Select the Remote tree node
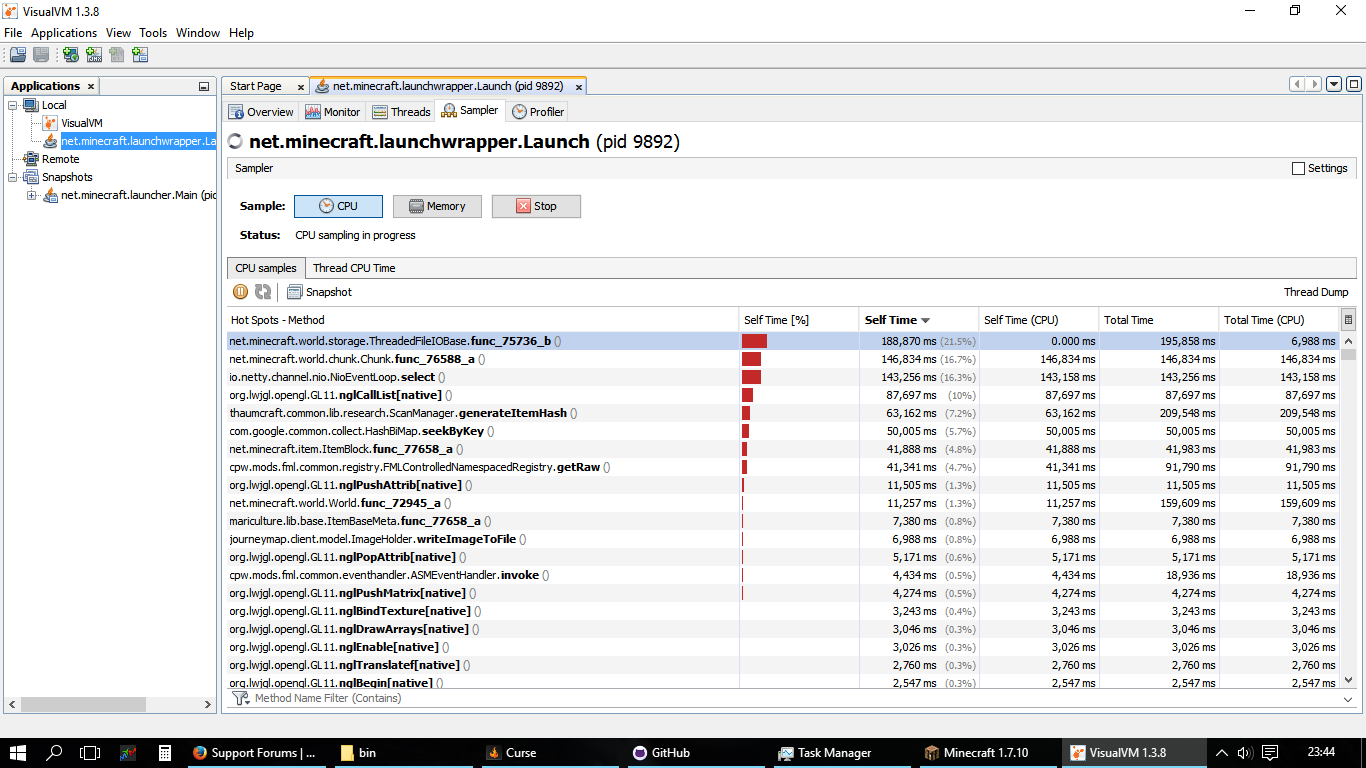This screenshot has height=768, width=1366. [x=60, y=159]
